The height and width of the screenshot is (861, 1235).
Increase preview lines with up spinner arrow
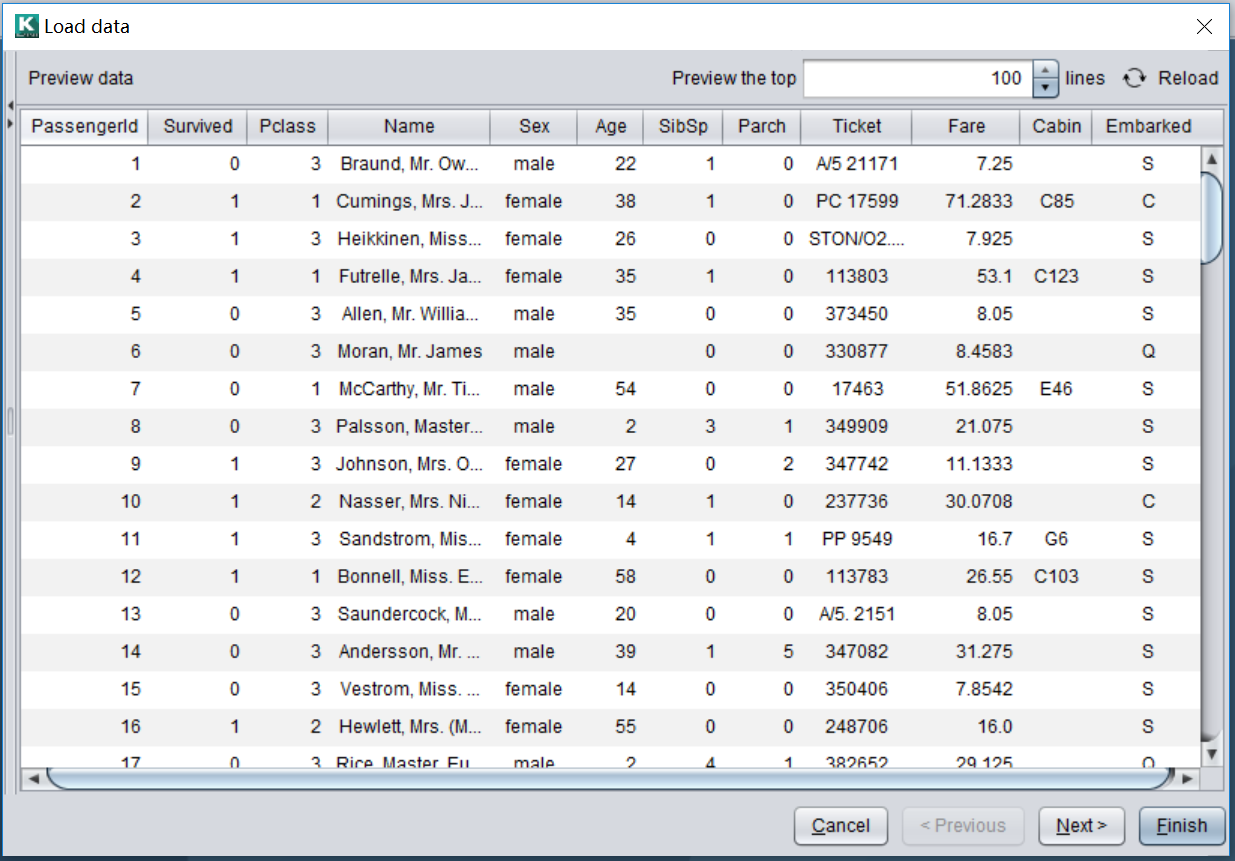[1045, 70]
